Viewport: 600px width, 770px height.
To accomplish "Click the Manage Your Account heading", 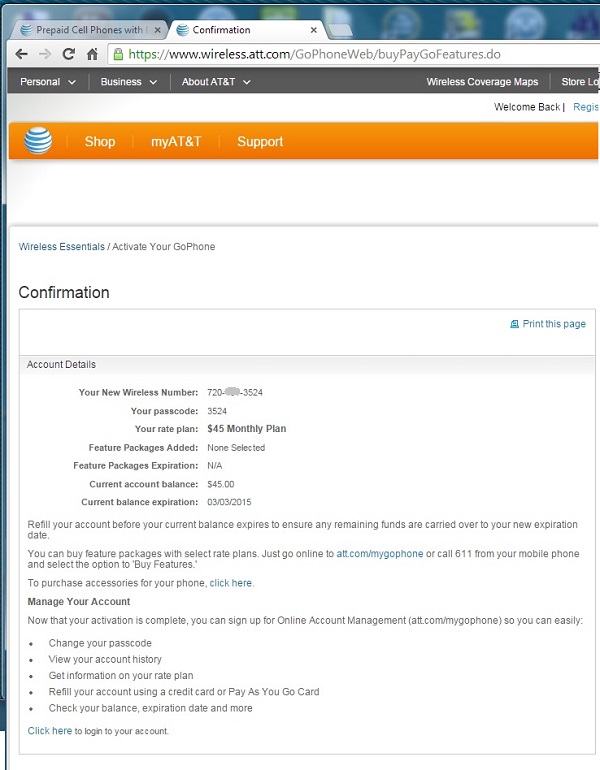I will click(x=79, y=602).
